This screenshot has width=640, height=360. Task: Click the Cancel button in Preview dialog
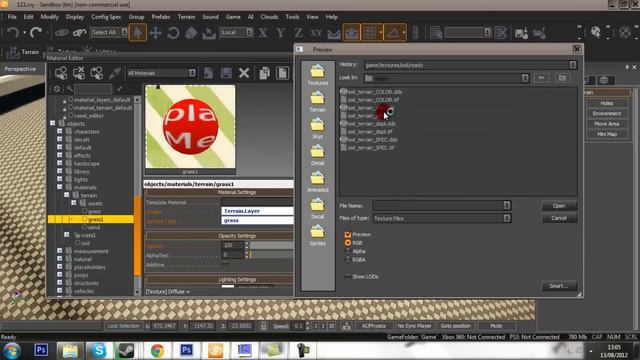(559, 218)
